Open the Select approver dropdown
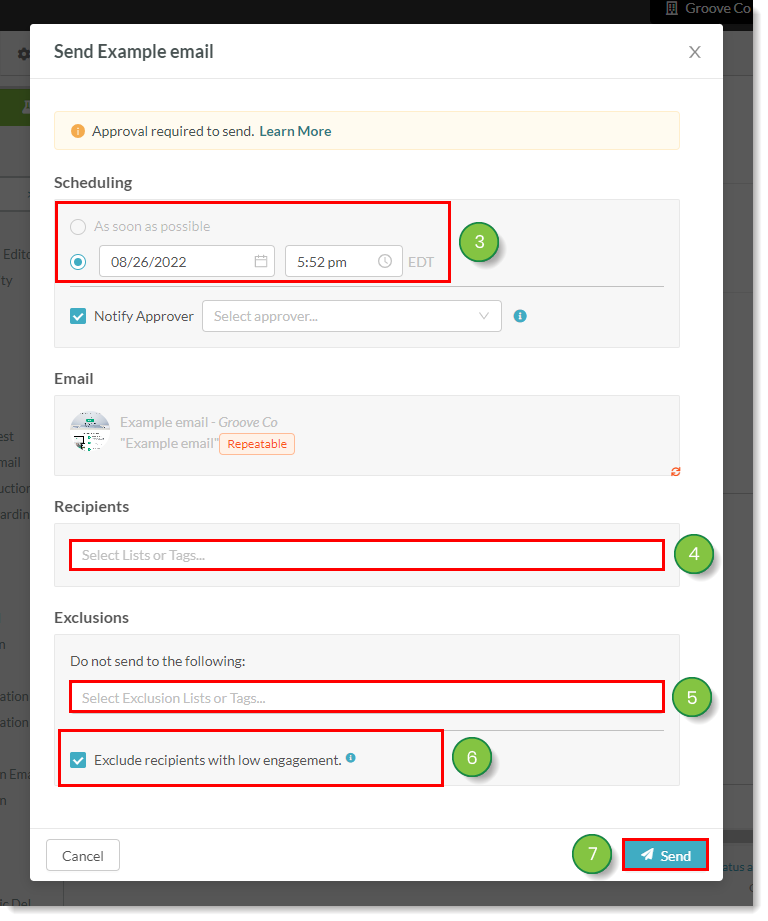Screen dimensions: 768x921 point(352,316)
